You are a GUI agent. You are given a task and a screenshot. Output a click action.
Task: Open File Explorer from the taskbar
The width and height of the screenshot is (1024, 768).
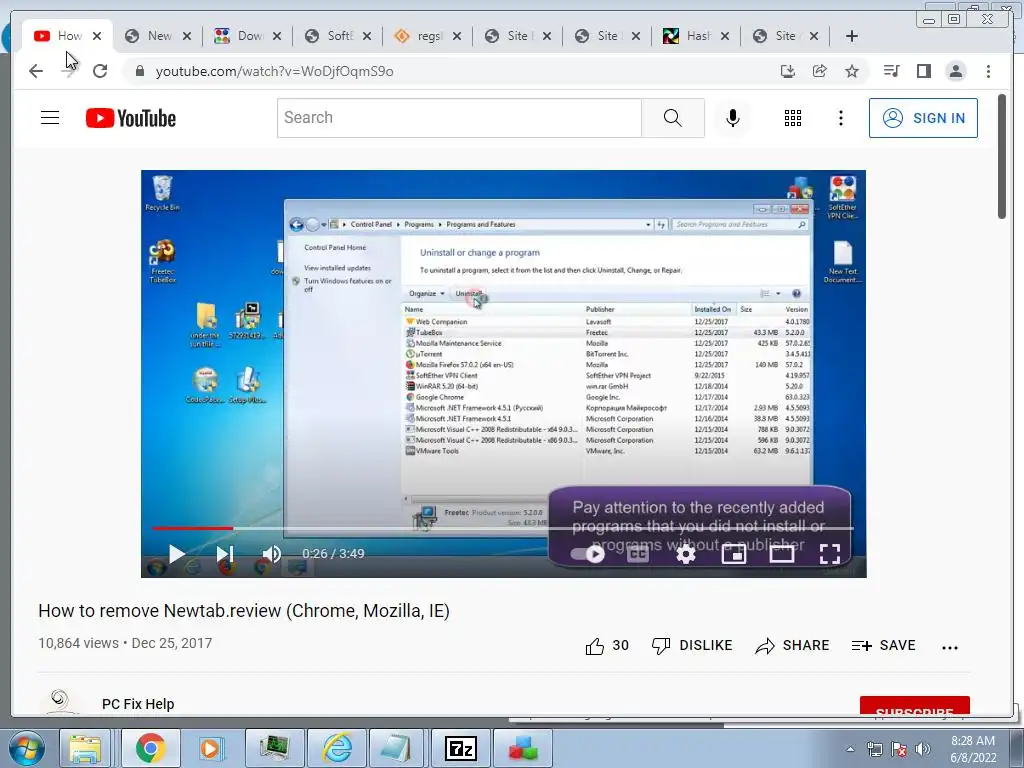pos(86,748)
